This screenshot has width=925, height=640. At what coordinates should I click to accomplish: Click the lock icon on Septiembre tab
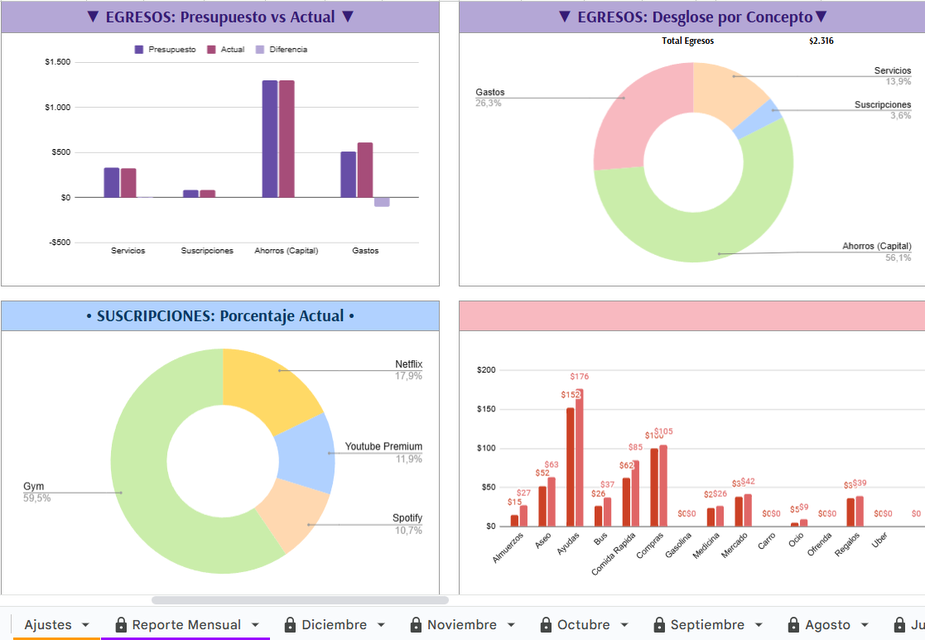tap(659, 625)
